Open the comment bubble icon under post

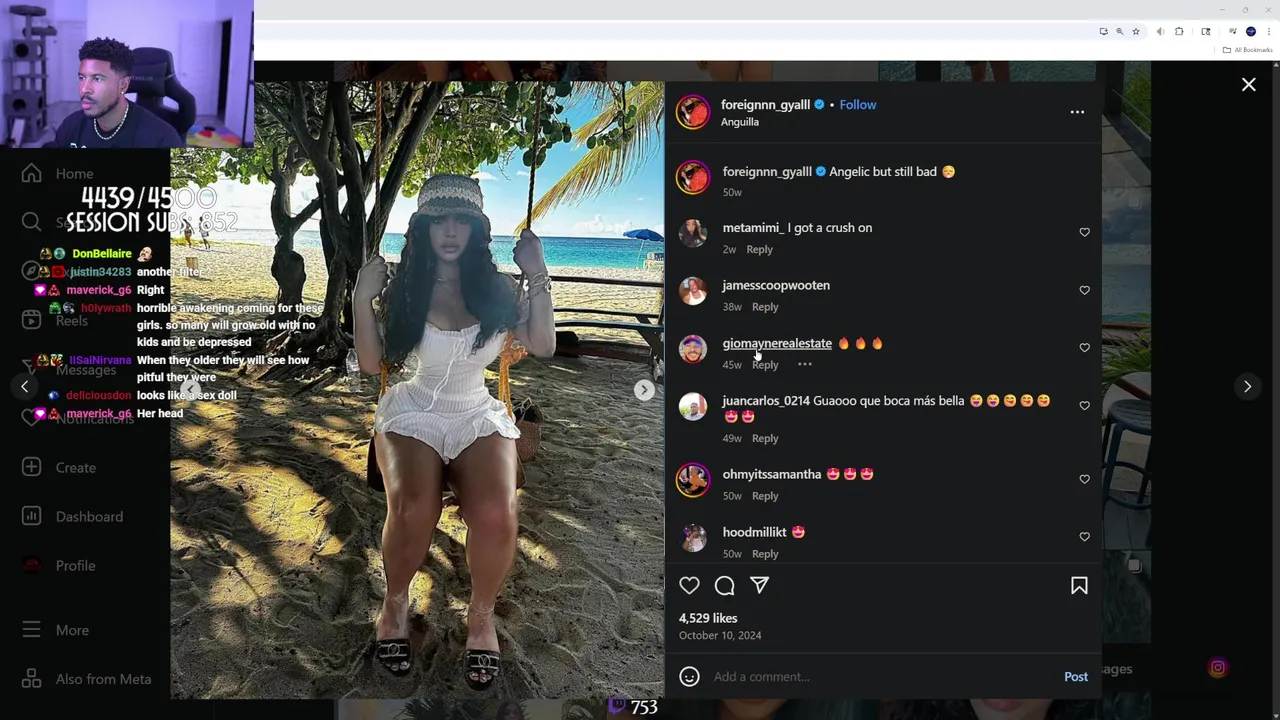(x=725, y=586)
